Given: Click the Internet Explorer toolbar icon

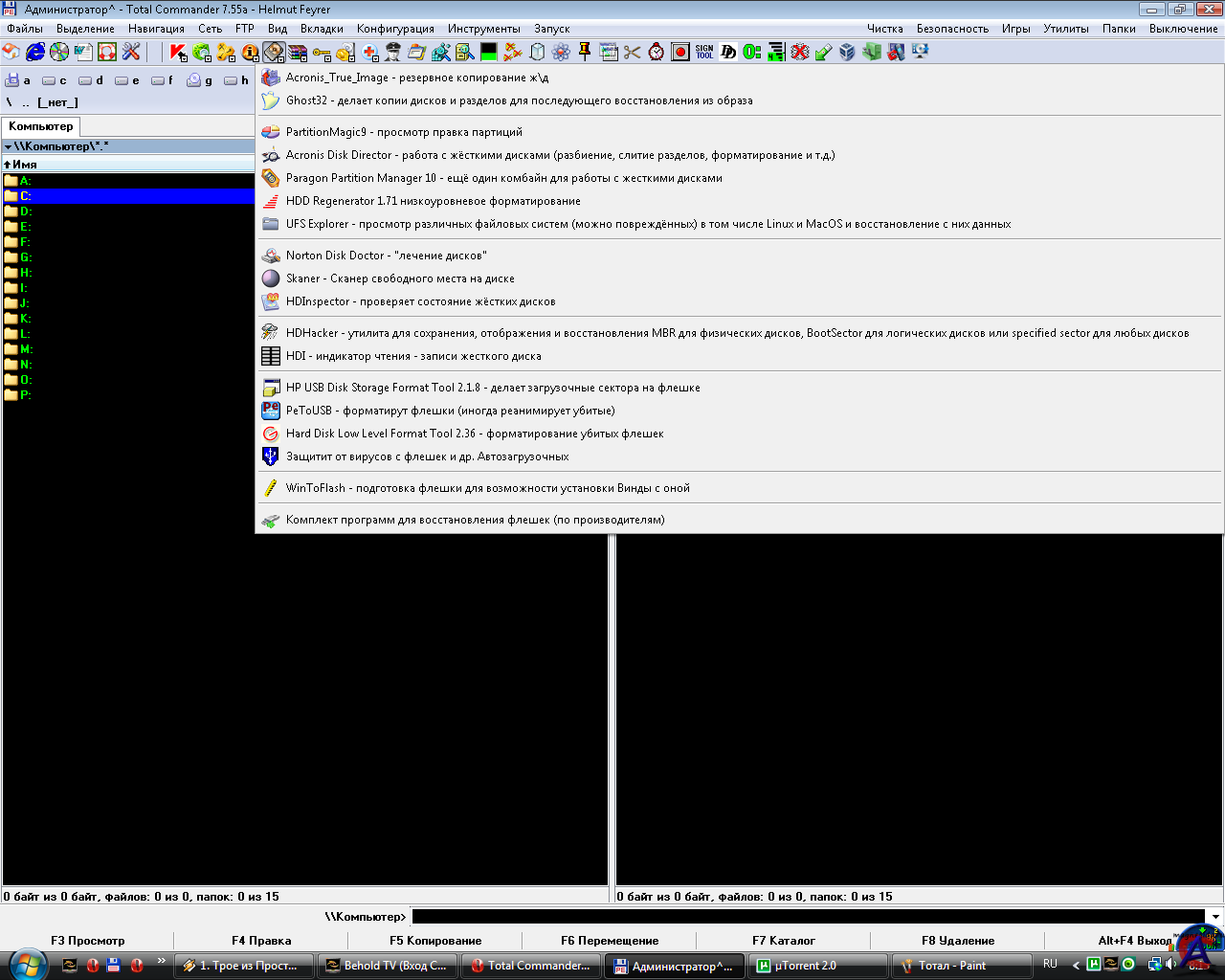Looking at the screenshot, I should [x=35, y=52].
